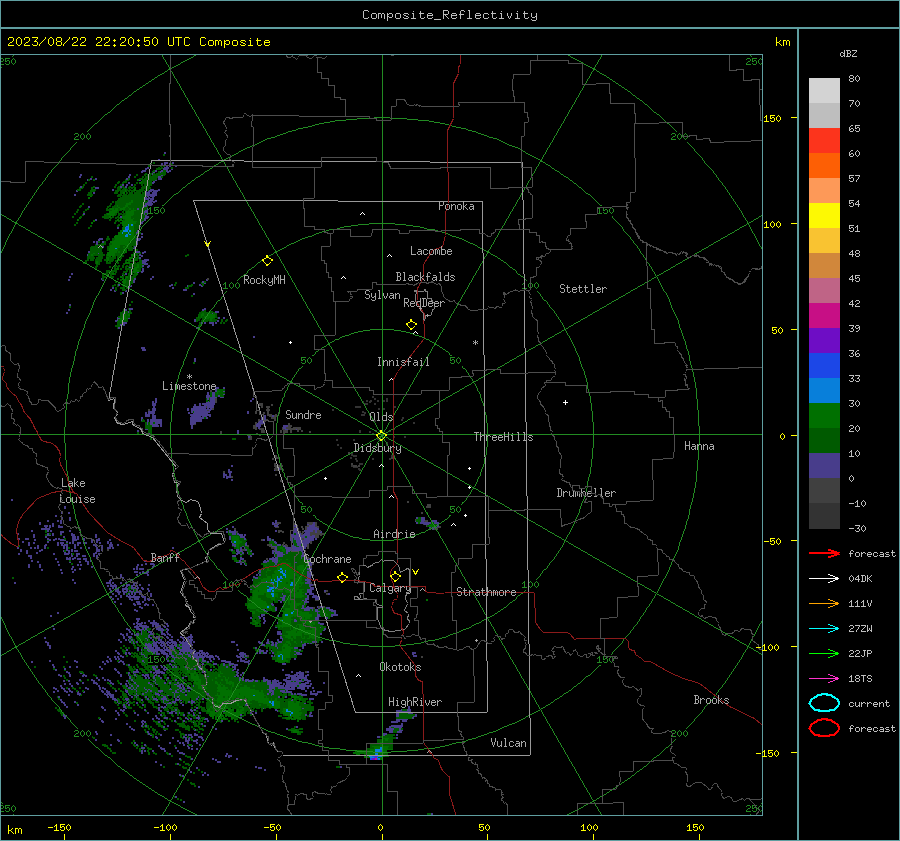Pick the magenta swatch below the 42 dBZ label
Screen dimensions: 900x841
point(824,316)
